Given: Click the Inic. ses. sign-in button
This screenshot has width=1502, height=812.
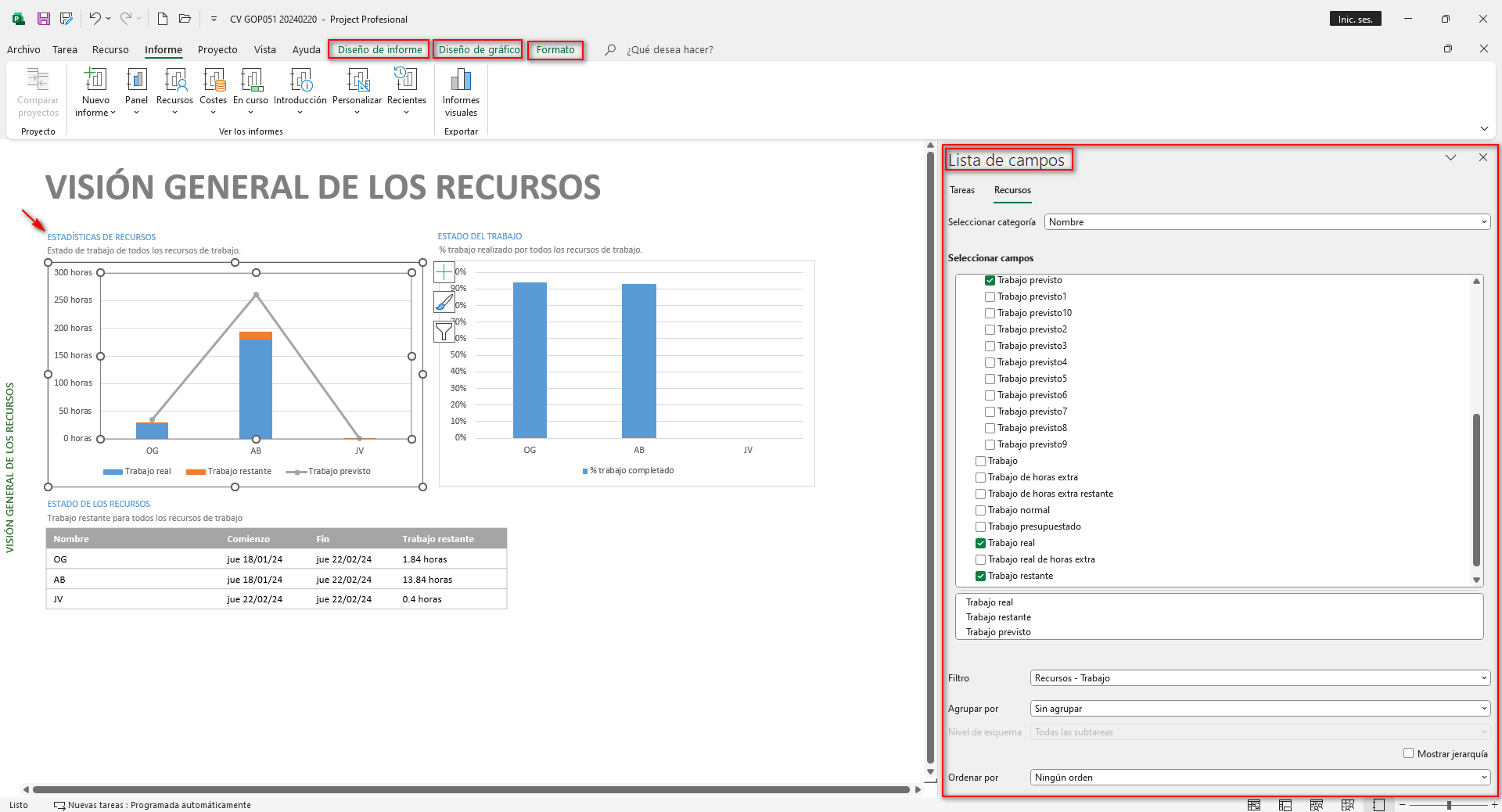Looking at the screenshot, I should pyautogui.click(x=1355, y=19).
